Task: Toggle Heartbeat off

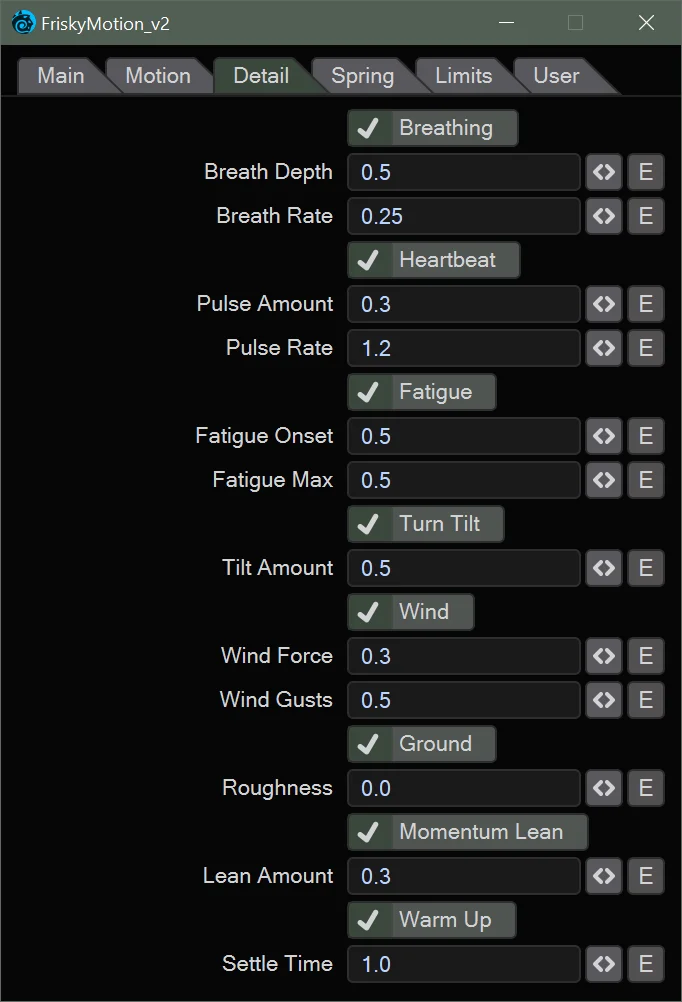Action: point(433,260)
